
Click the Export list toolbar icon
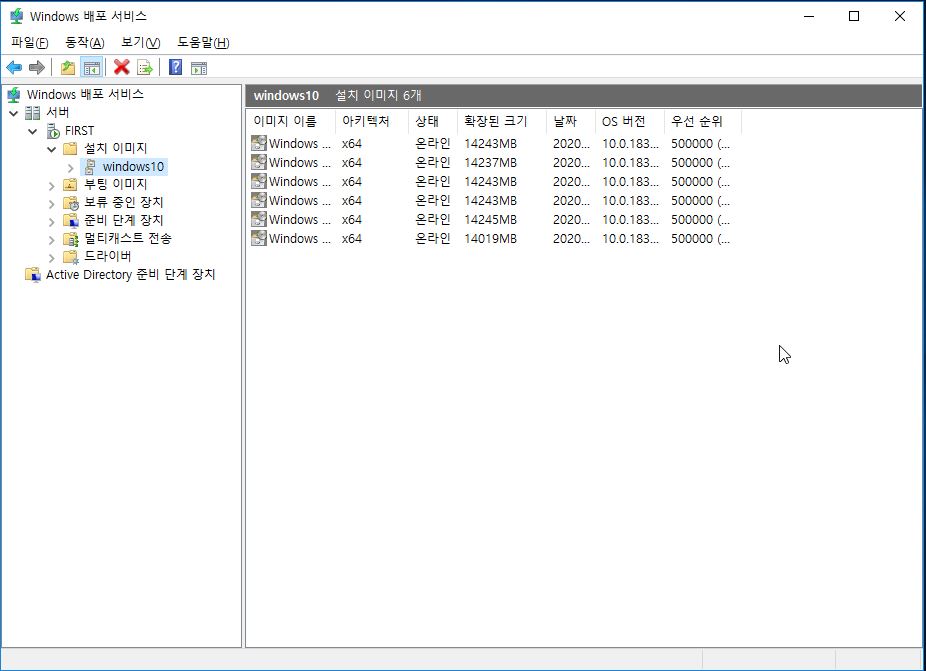tap(145, 67)
